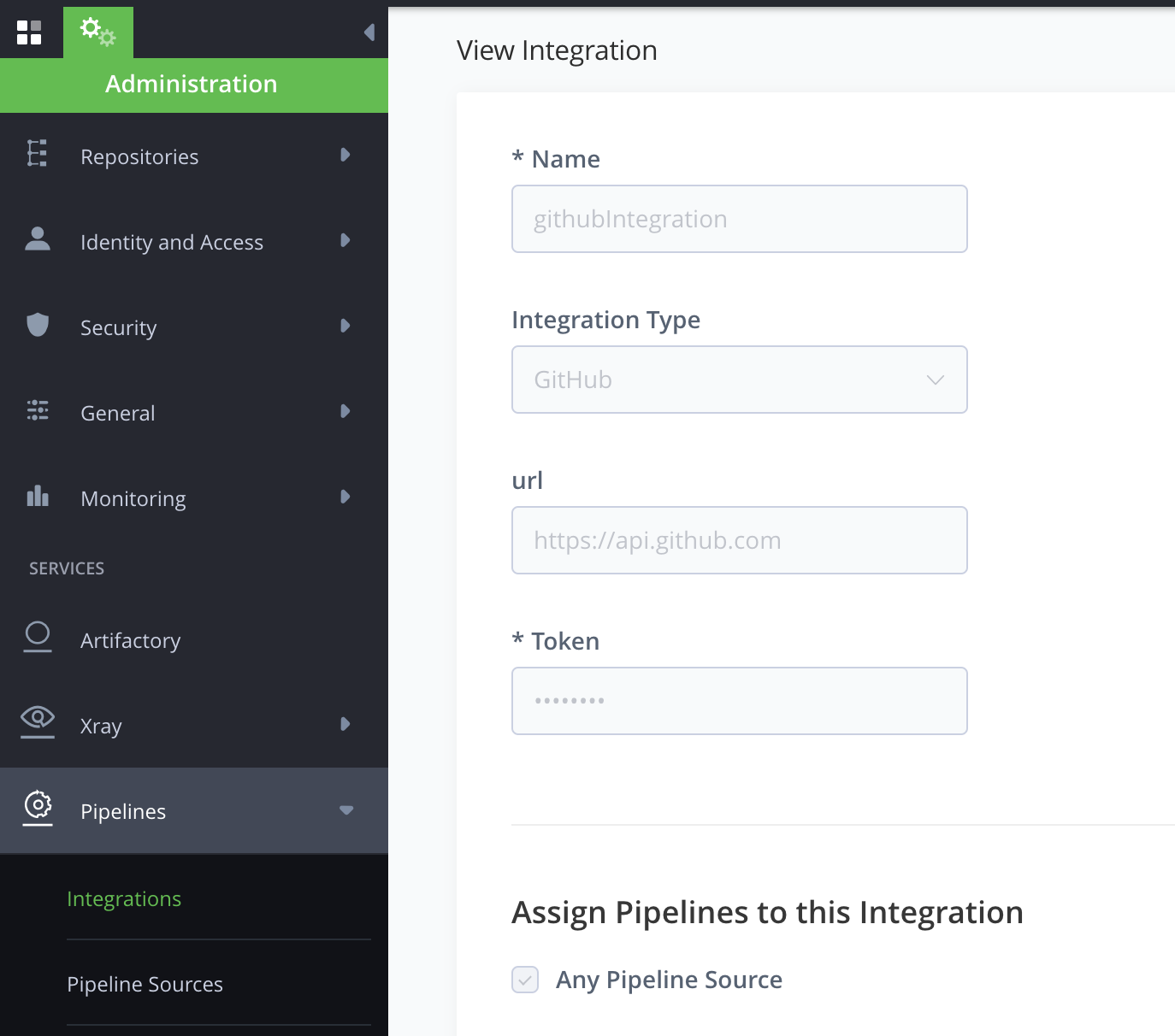Click the Repositories tree icon
The height and width of the screenshot is (1036, 1175).
(x=37, y=153)
